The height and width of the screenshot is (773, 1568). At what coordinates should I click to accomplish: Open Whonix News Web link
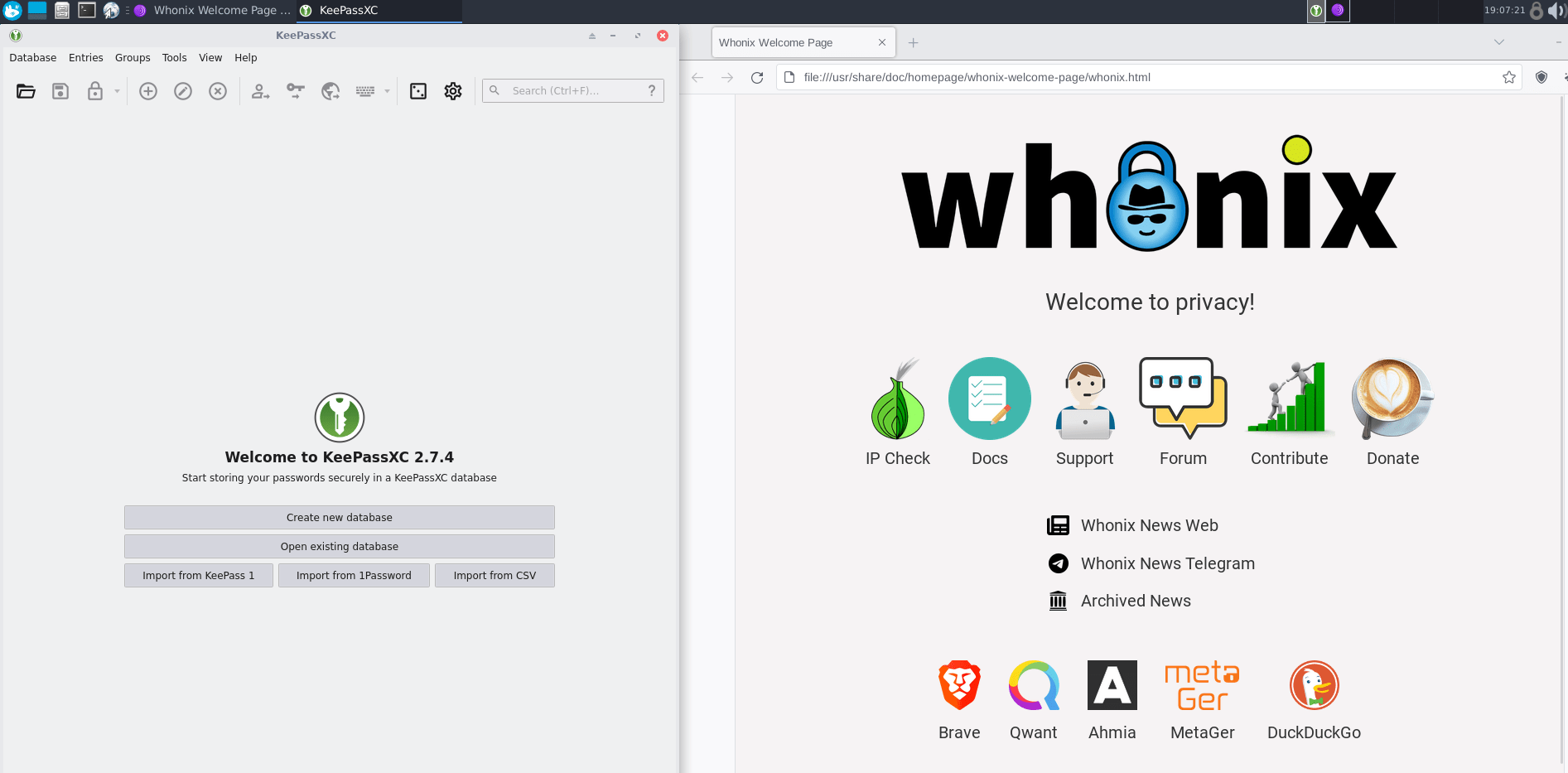[x=1133, y=525]
